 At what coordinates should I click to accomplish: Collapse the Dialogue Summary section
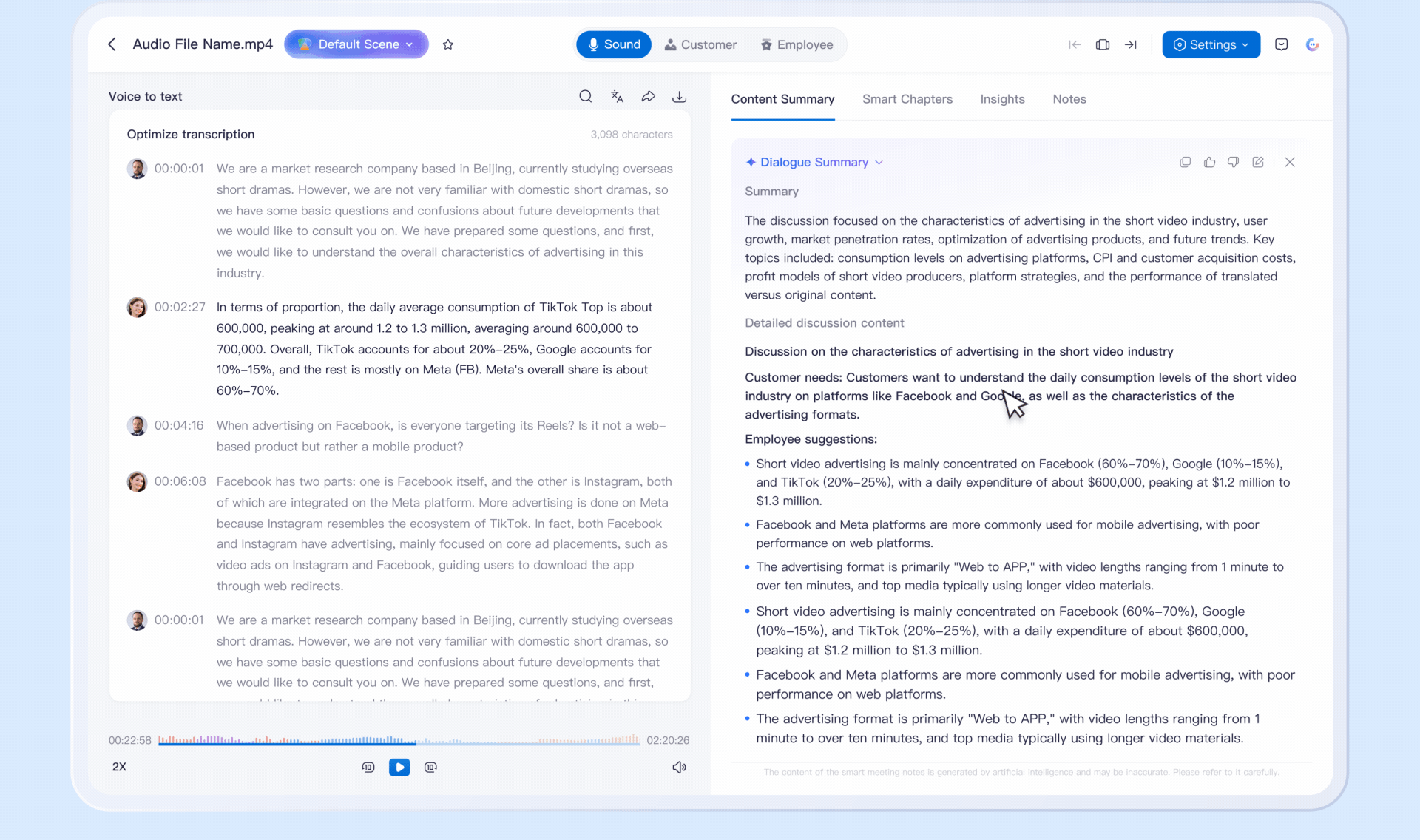[x=879, y=162]
